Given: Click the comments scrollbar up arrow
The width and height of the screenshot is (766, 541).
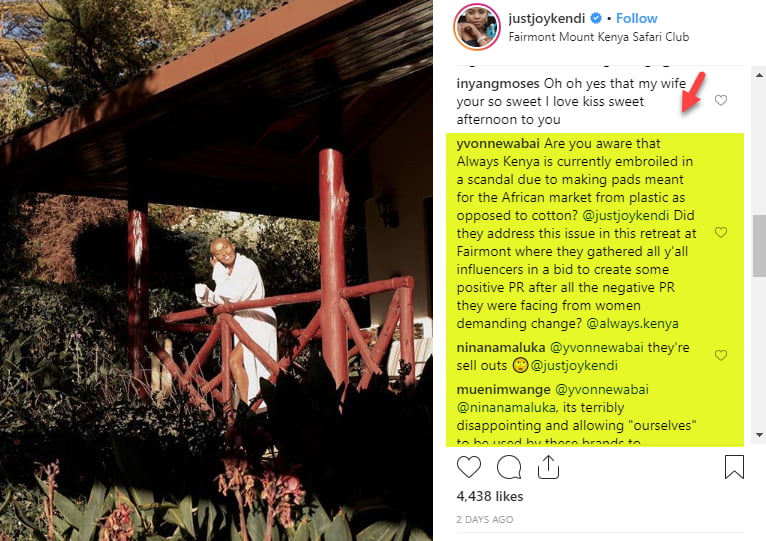Looking at the screenshot, I should 758,74.
